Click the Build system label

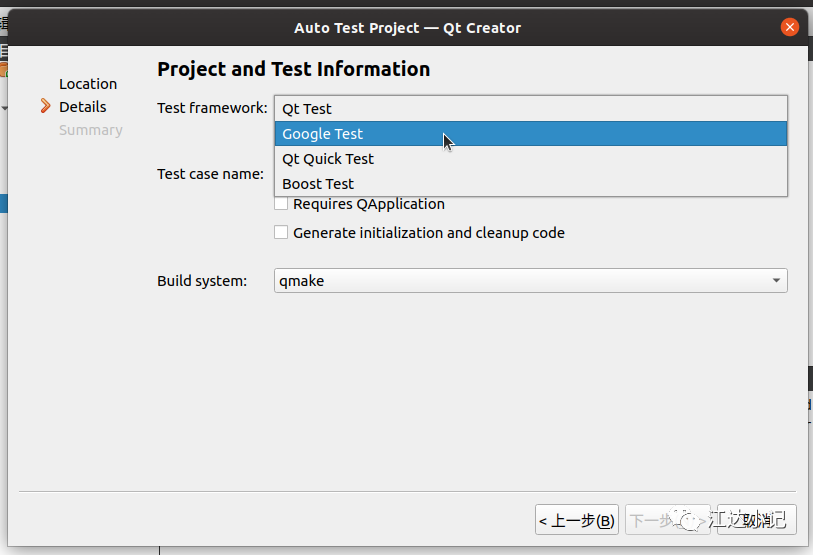[x=202, y=281]
